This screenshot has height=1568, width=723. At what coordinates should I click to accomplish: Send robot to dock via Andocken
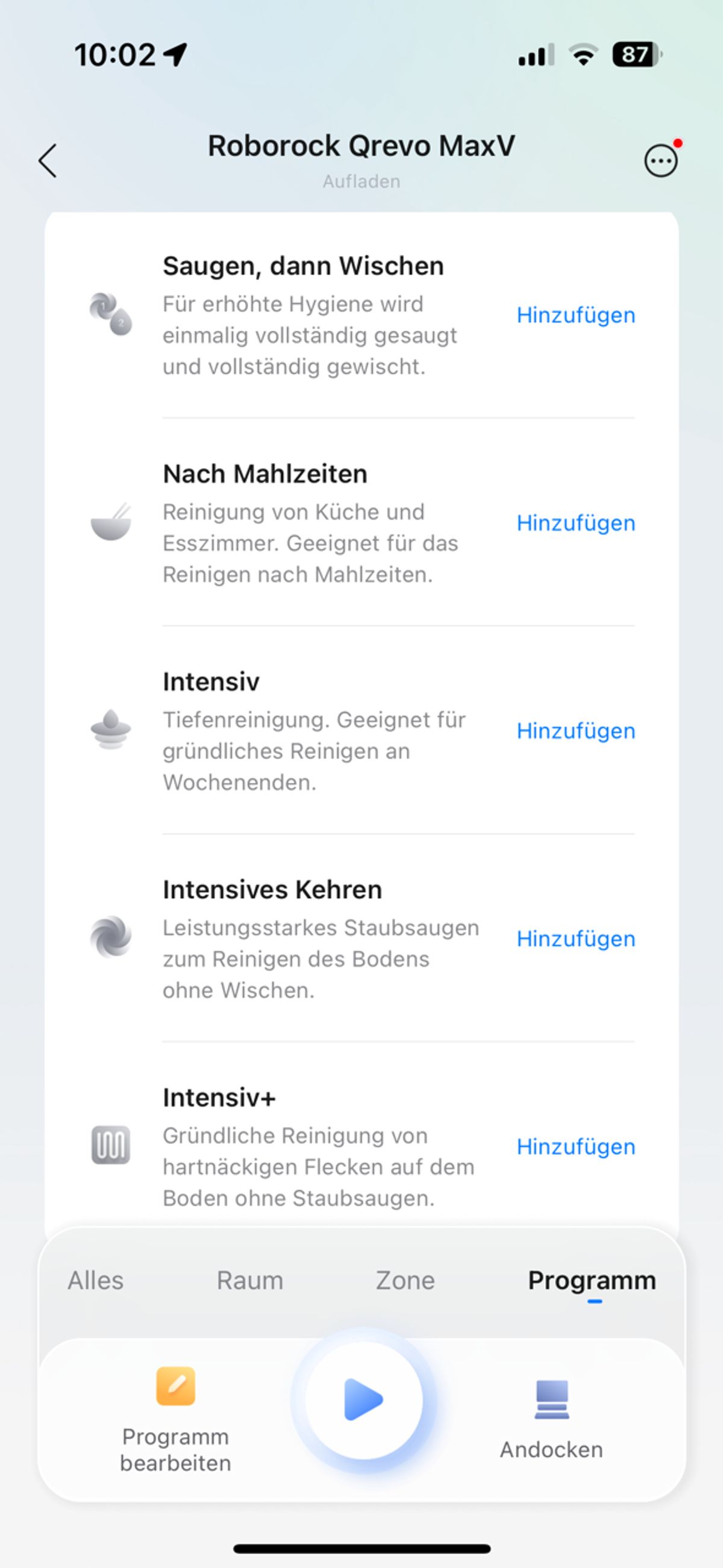pyautogui.click(x=551, y=1418)
